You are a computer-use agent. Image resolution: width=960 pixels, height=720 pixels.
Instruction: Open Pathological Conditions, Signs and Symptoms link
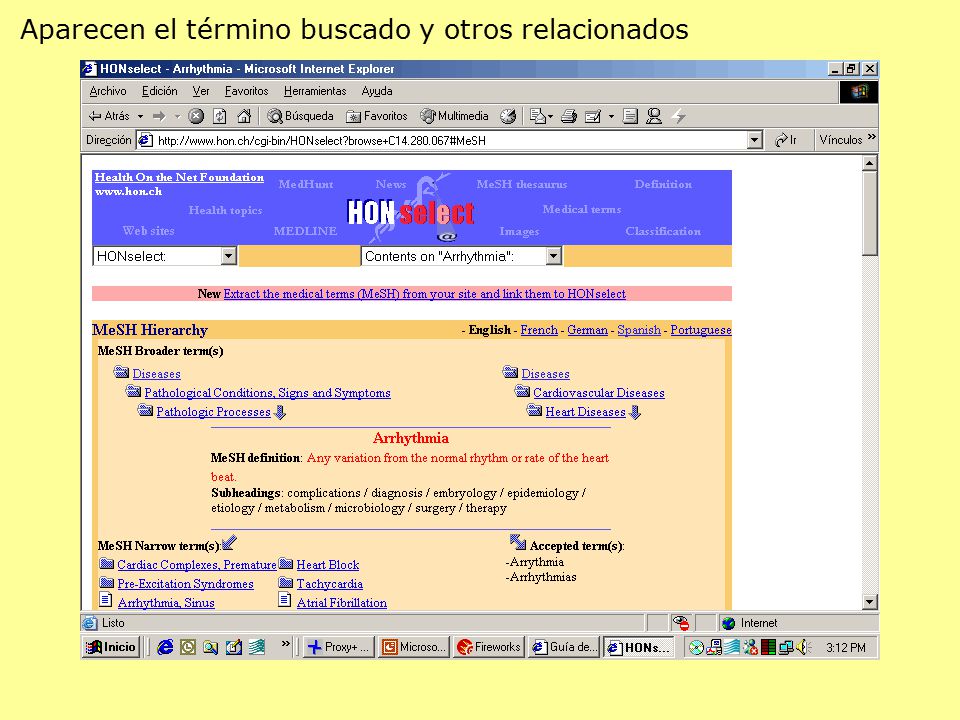[268, 393]
